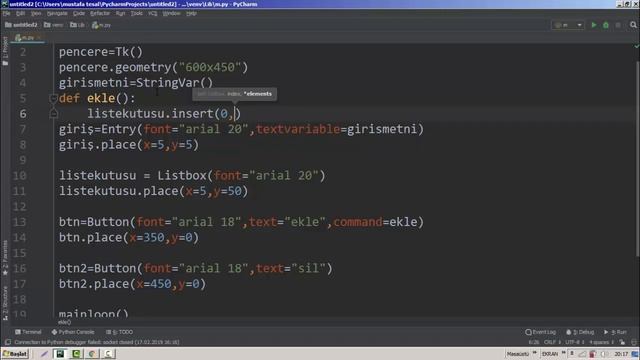The width and height of the screenshot is (640, 360).
Task: Click the UTF-8 encoding selector
Action: click(x=575, y=342)
